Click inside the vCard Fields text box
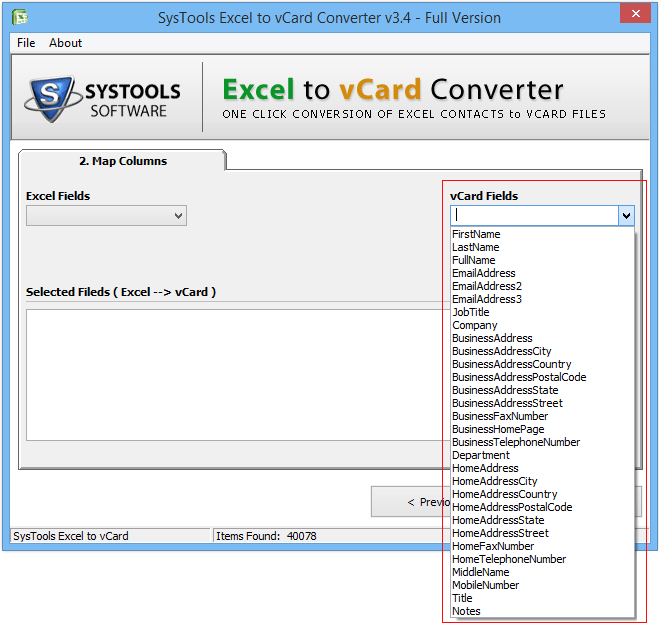Screen dimensions: 659x625 point(534,216)
